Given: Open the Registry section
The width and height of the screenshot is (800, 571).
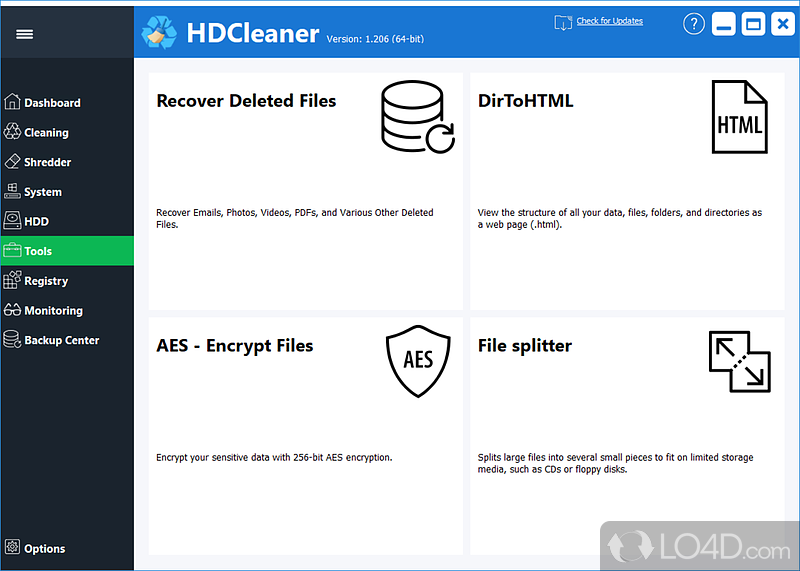Looking at the screenshot, I should [x=67, y=280].
